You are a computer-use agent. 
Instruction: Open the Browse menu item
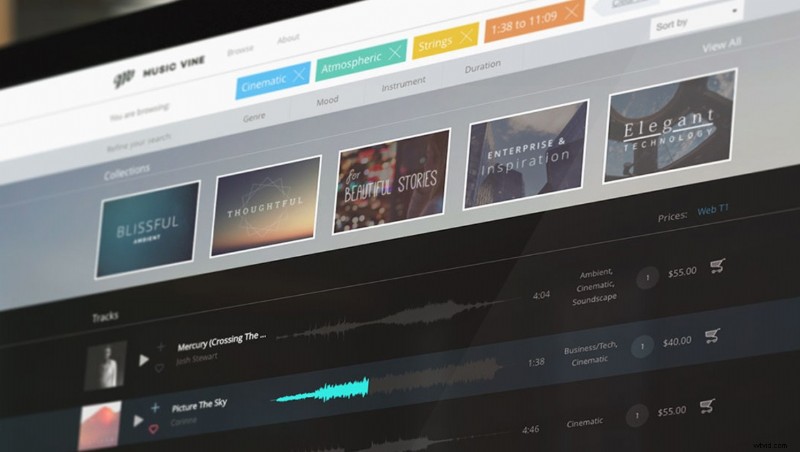[x=240, y=49]
